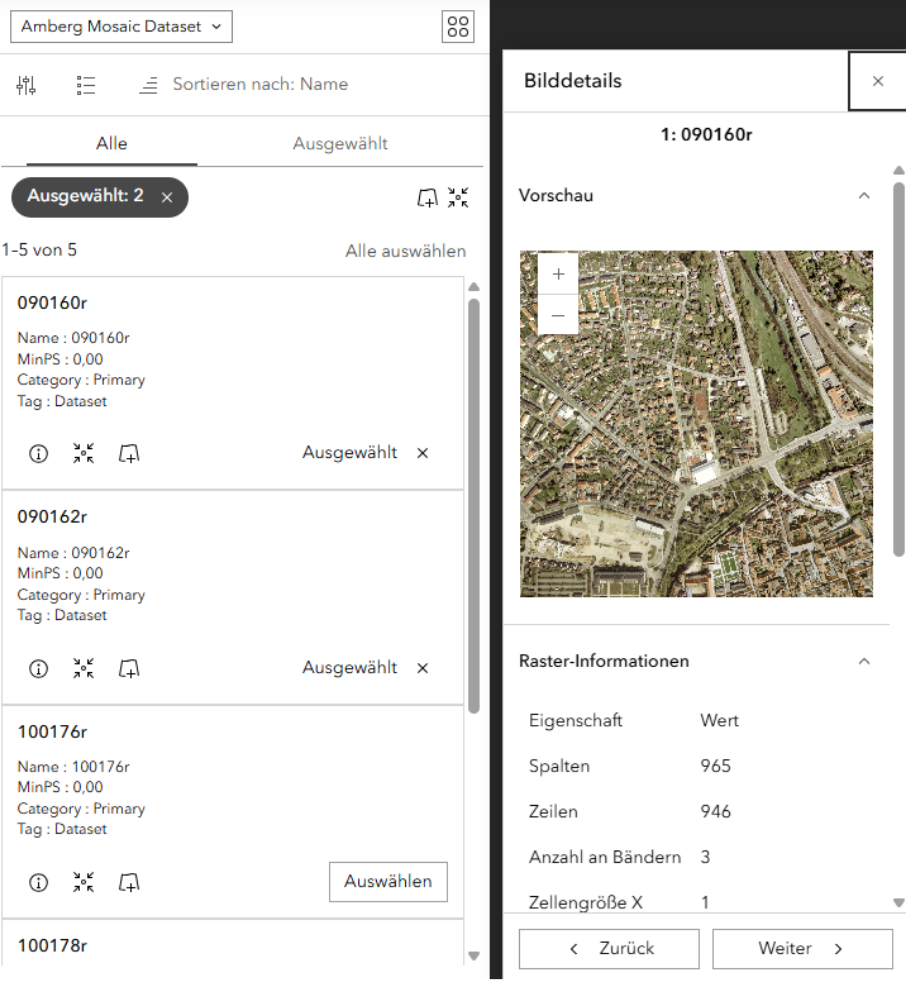Switch to the Alle tab
Image resolution: width=906 pixels, height=981 pixels.
pos(111,144)
